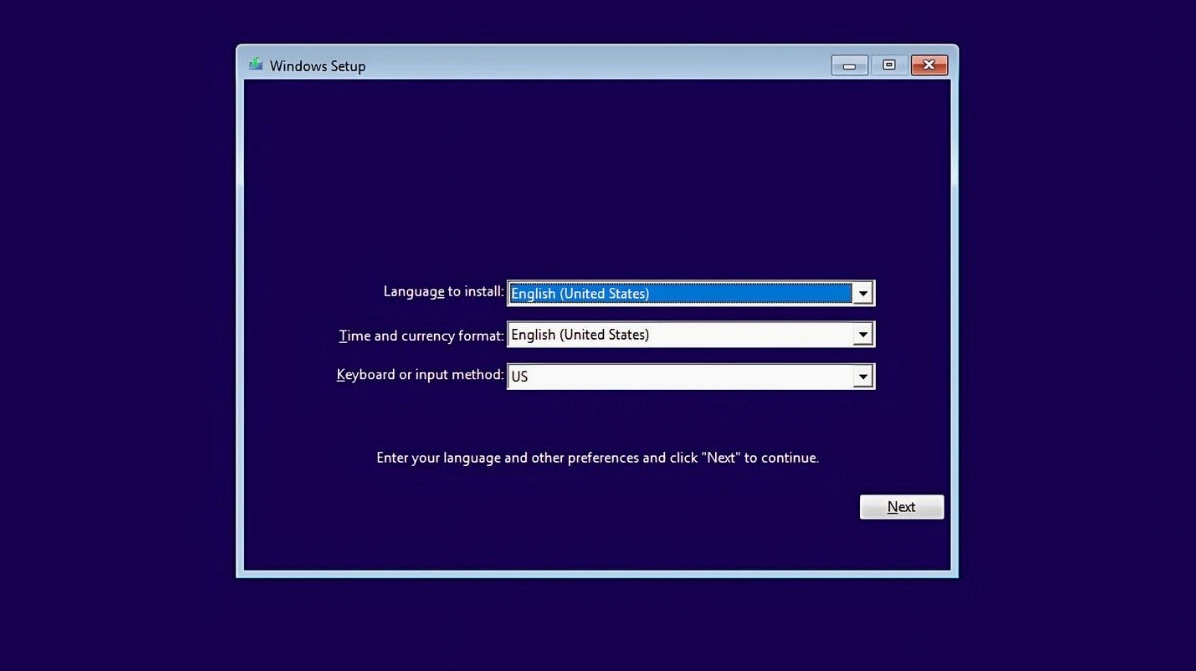Image resolution: width=1196 pixels, height=671 pixels.
Task: Click the "Language to install:" label
Action: (443, 292)
